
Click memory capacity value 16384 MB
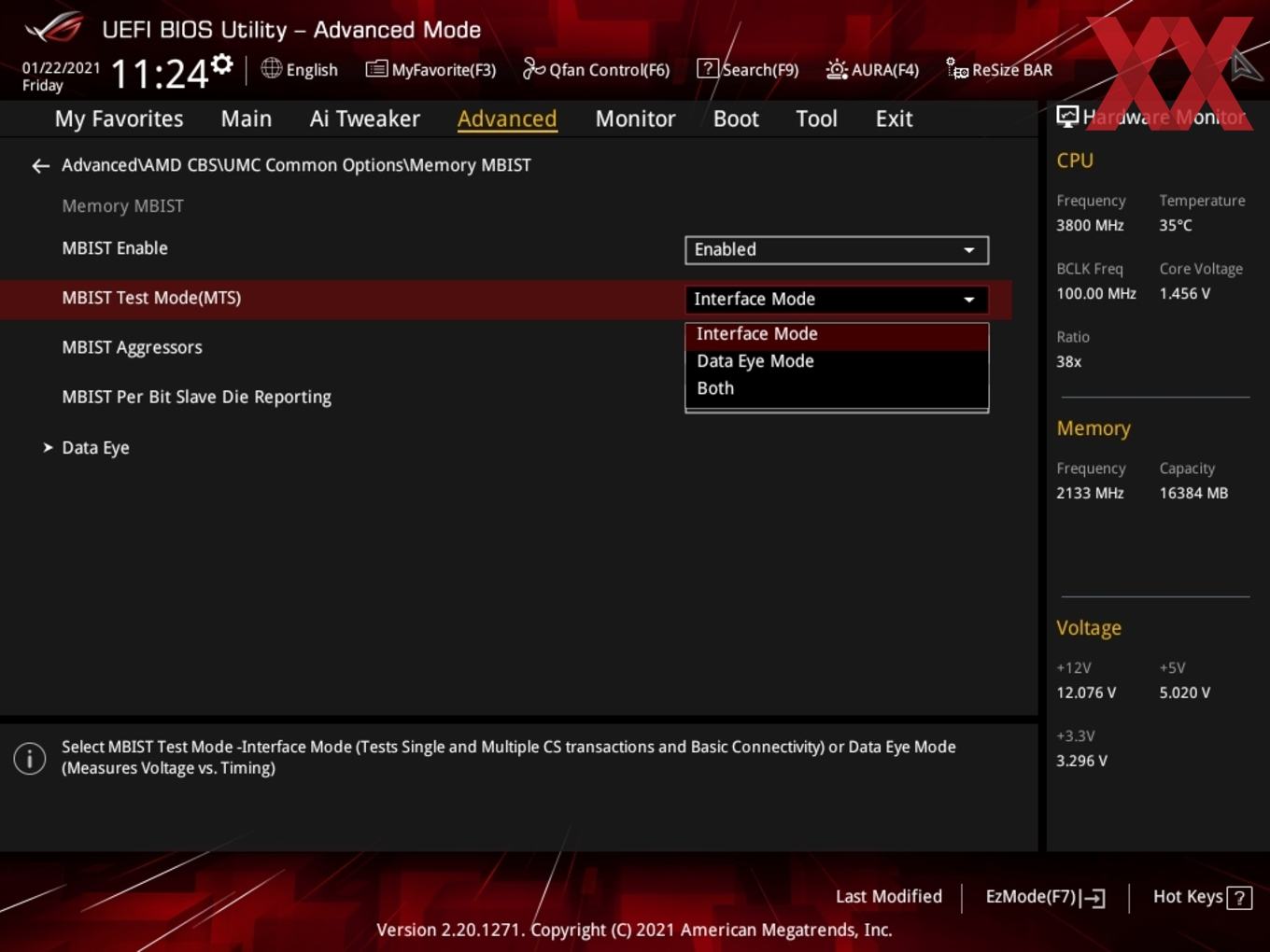[1193, 494]
